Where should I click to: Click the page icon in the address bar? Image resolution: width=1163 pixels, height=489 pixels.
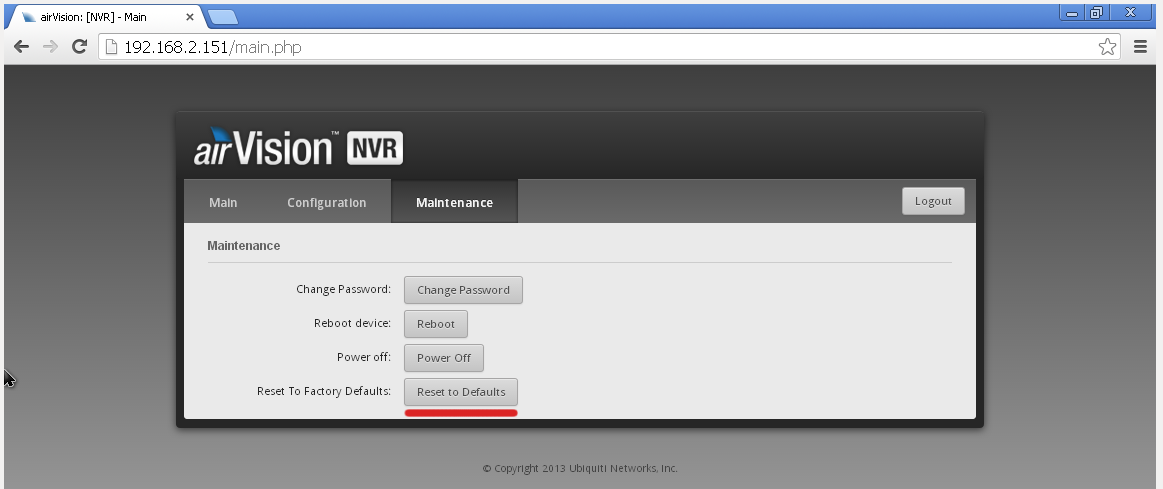click(x=111, y=47)
